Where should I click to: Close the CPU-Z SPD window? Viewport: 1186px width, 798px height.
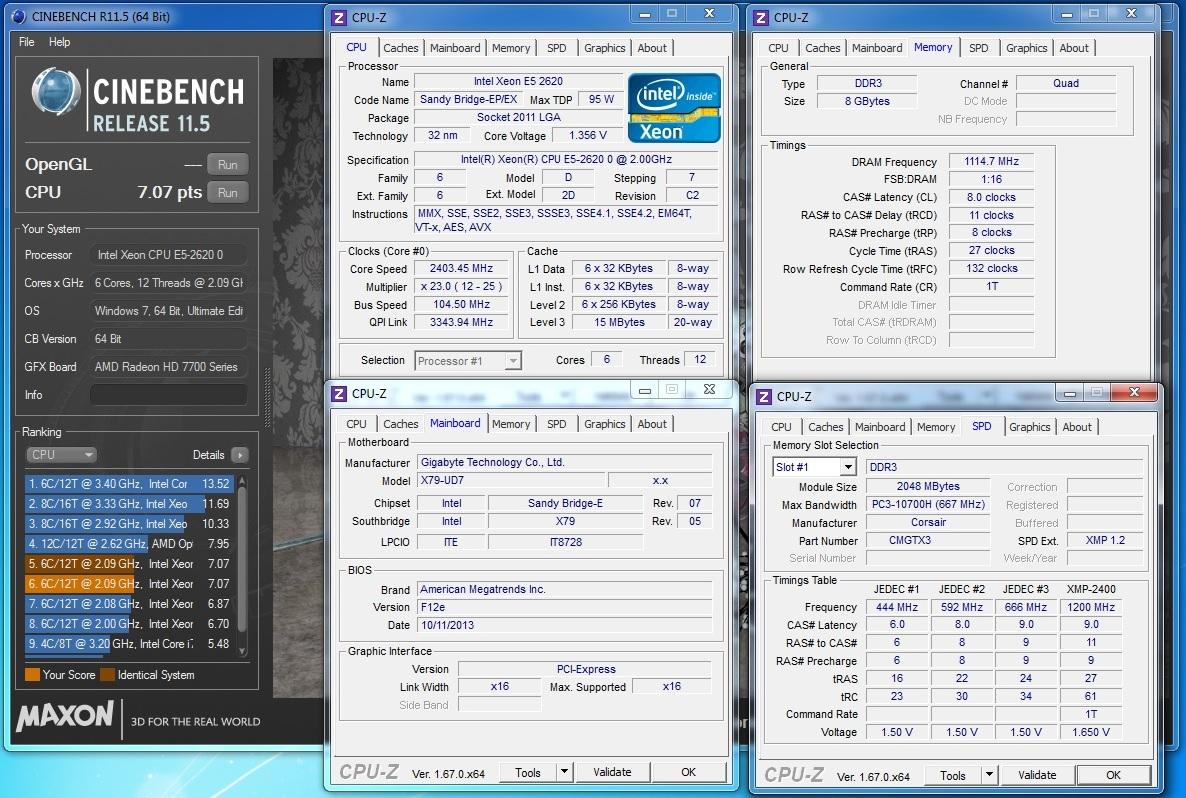(x=1134, y=392)
